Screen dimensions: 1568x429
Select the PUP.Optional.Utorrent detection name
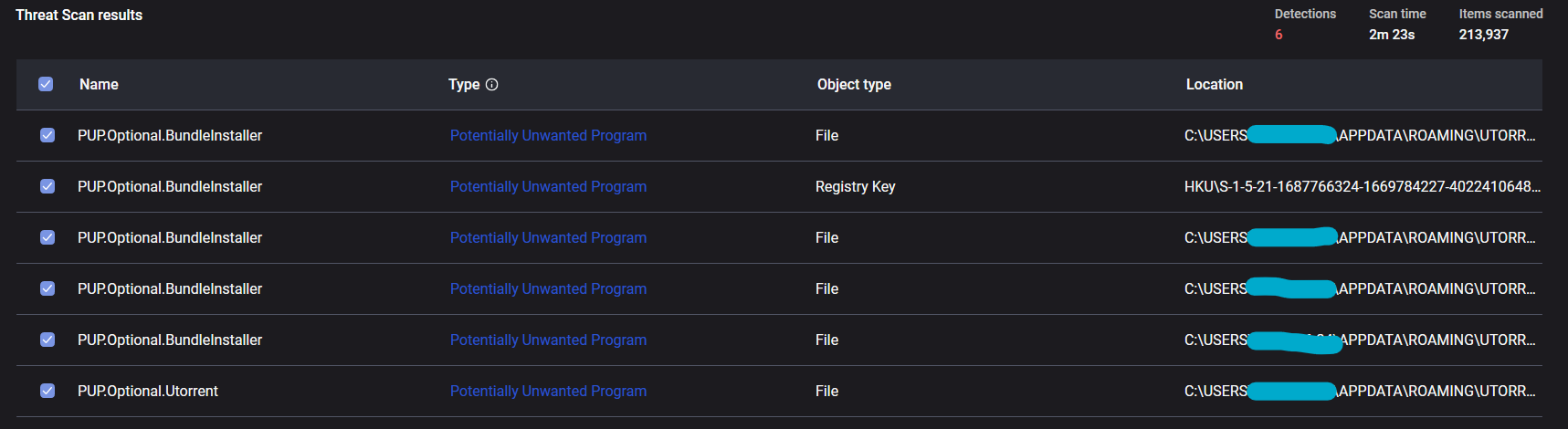148,391
